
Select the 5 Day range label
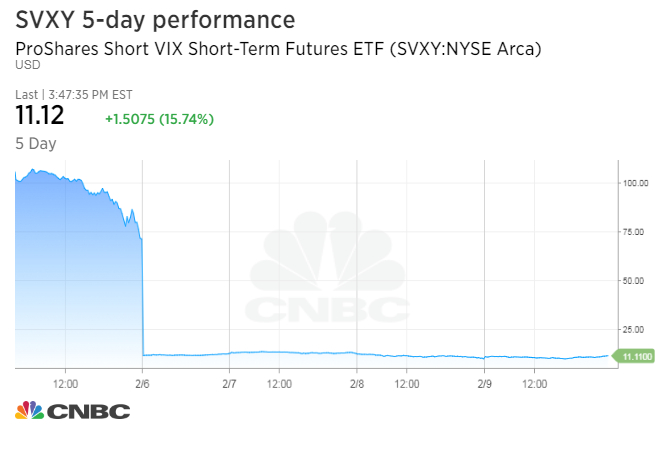36,143
